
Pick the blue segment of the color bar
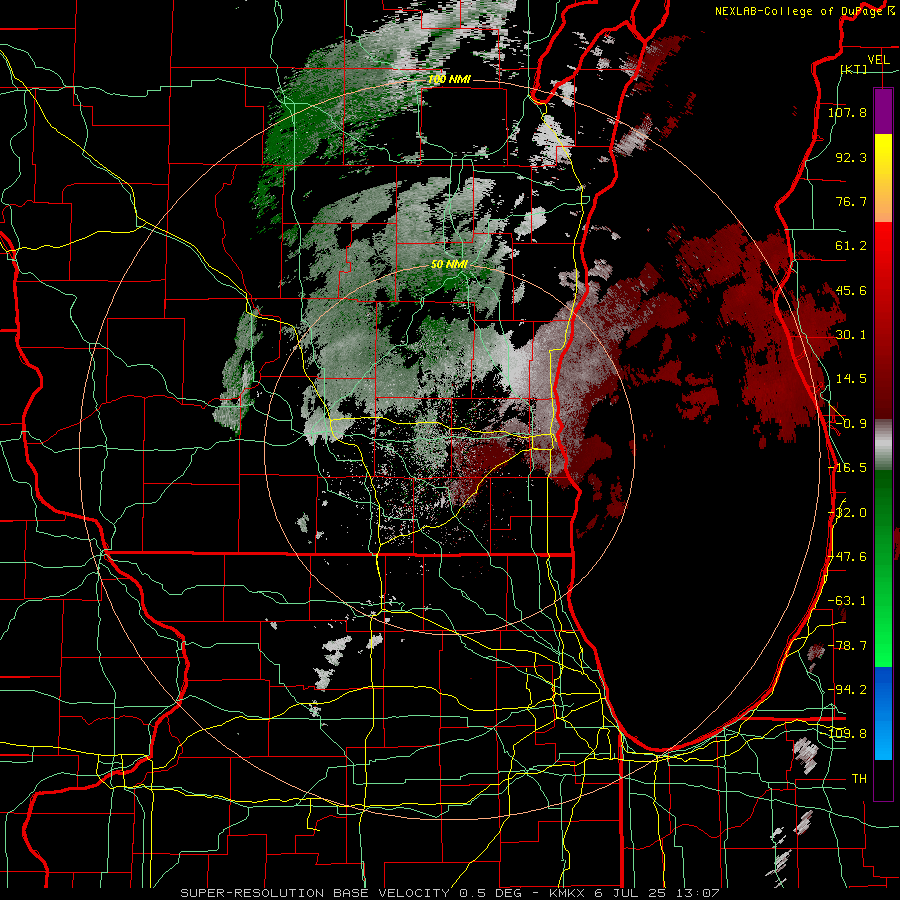883,713
